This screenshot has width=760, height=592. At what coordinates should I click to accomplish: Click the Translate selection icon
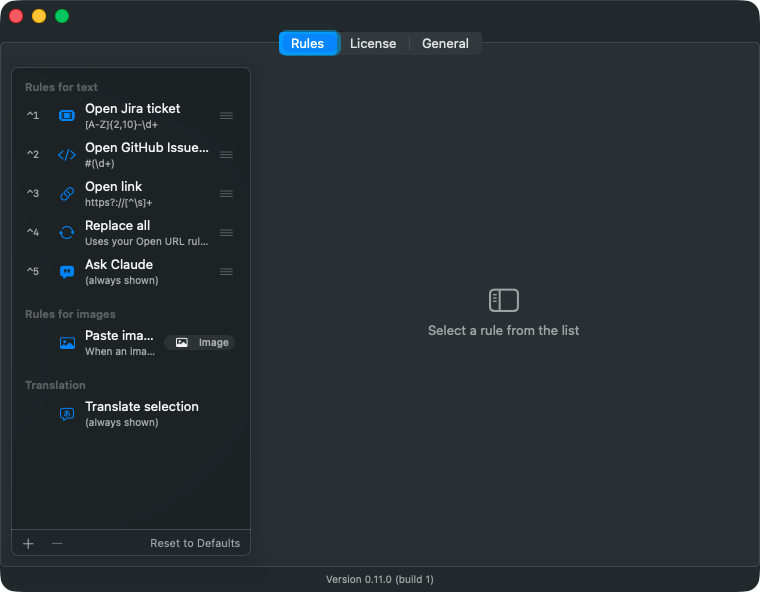[x=67, y=414]
